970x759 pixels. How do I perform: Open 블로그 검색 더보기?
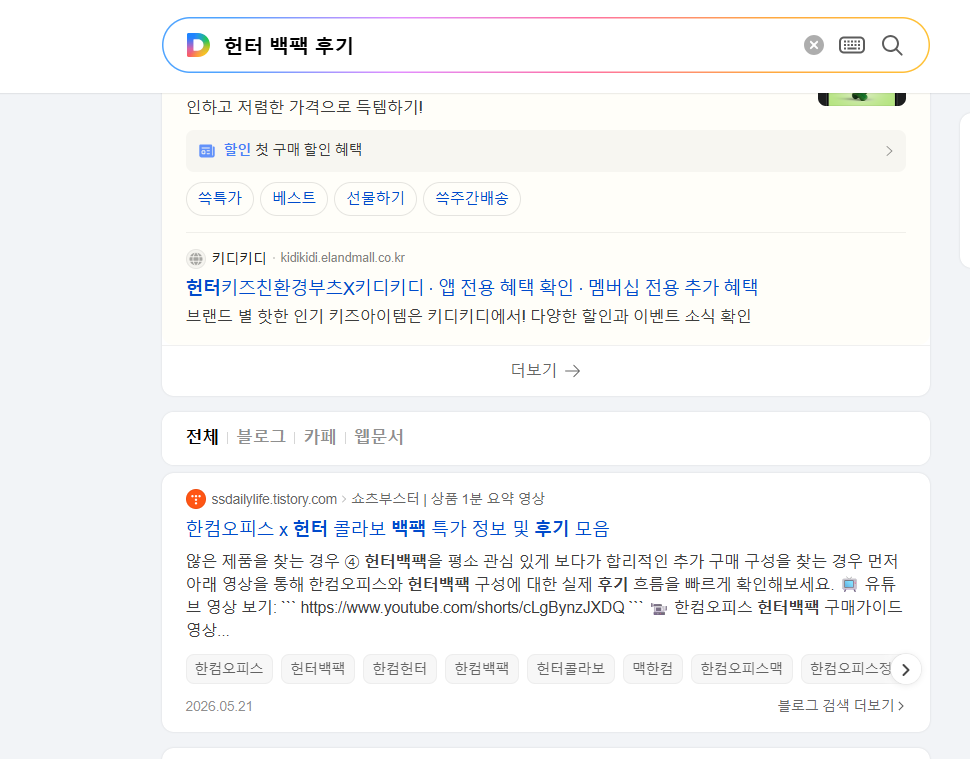[x=841, y=706]
